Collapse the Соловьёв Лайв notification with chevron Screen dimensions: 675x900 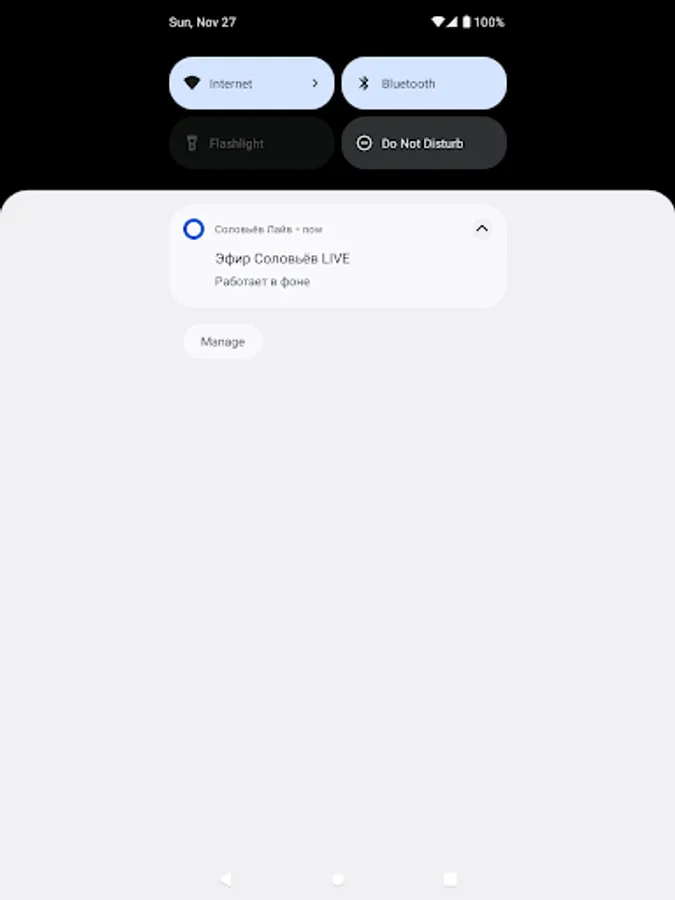click(482, 229)
